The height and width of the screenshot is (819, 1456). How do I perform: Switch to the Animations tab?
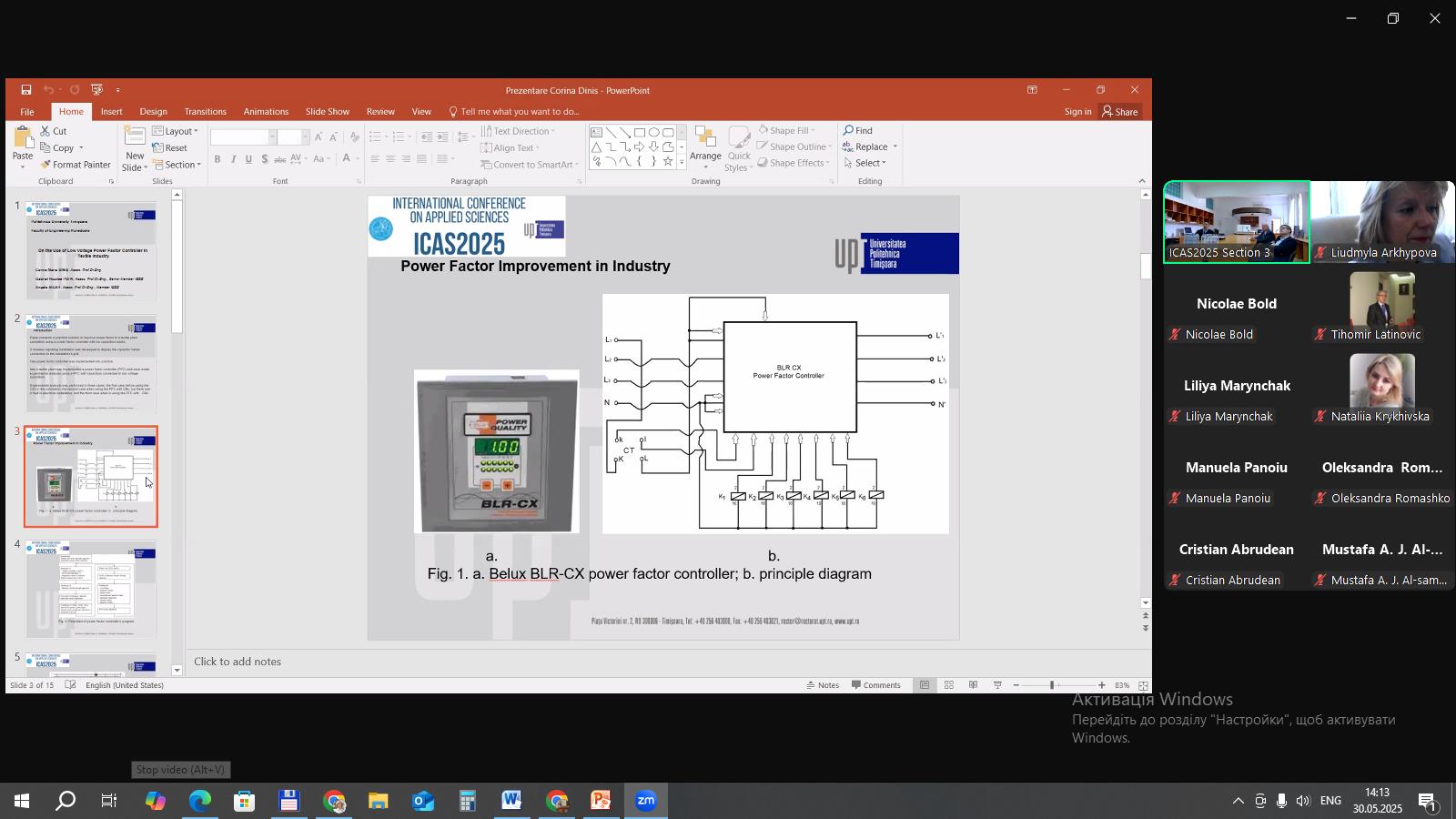click(266, 112)
